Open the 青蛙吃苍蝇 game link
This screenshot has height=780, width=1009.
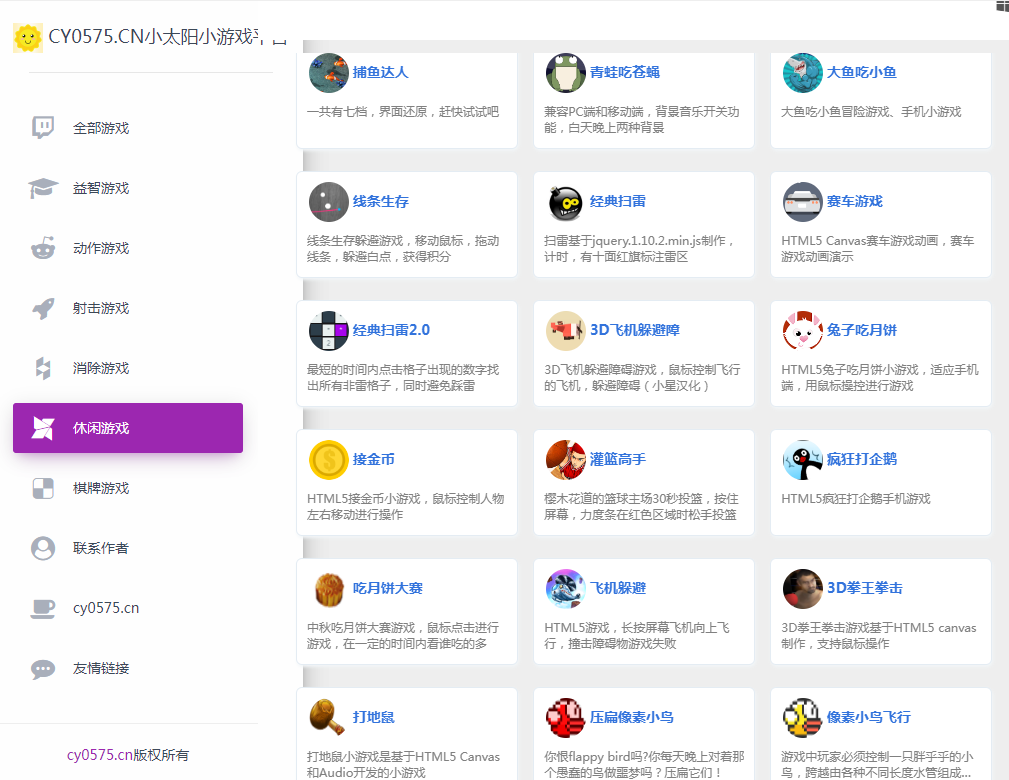625,72
